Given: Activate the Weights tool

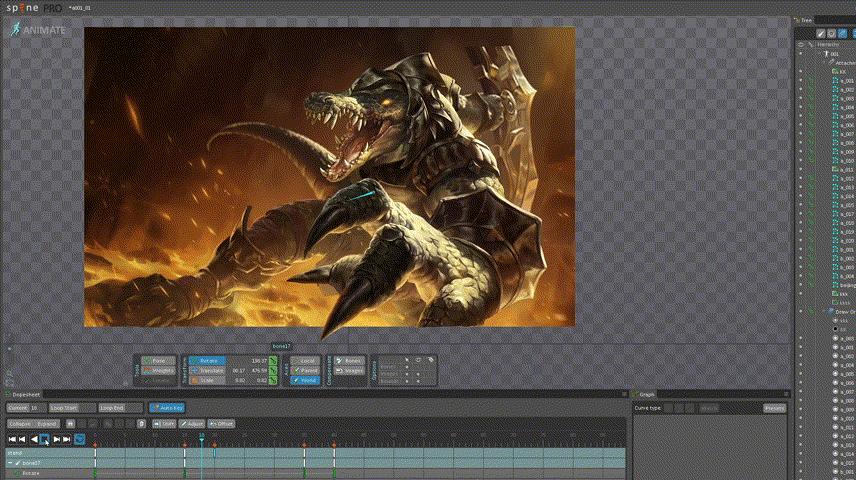Looking at the screenshot, I should 158,370.
